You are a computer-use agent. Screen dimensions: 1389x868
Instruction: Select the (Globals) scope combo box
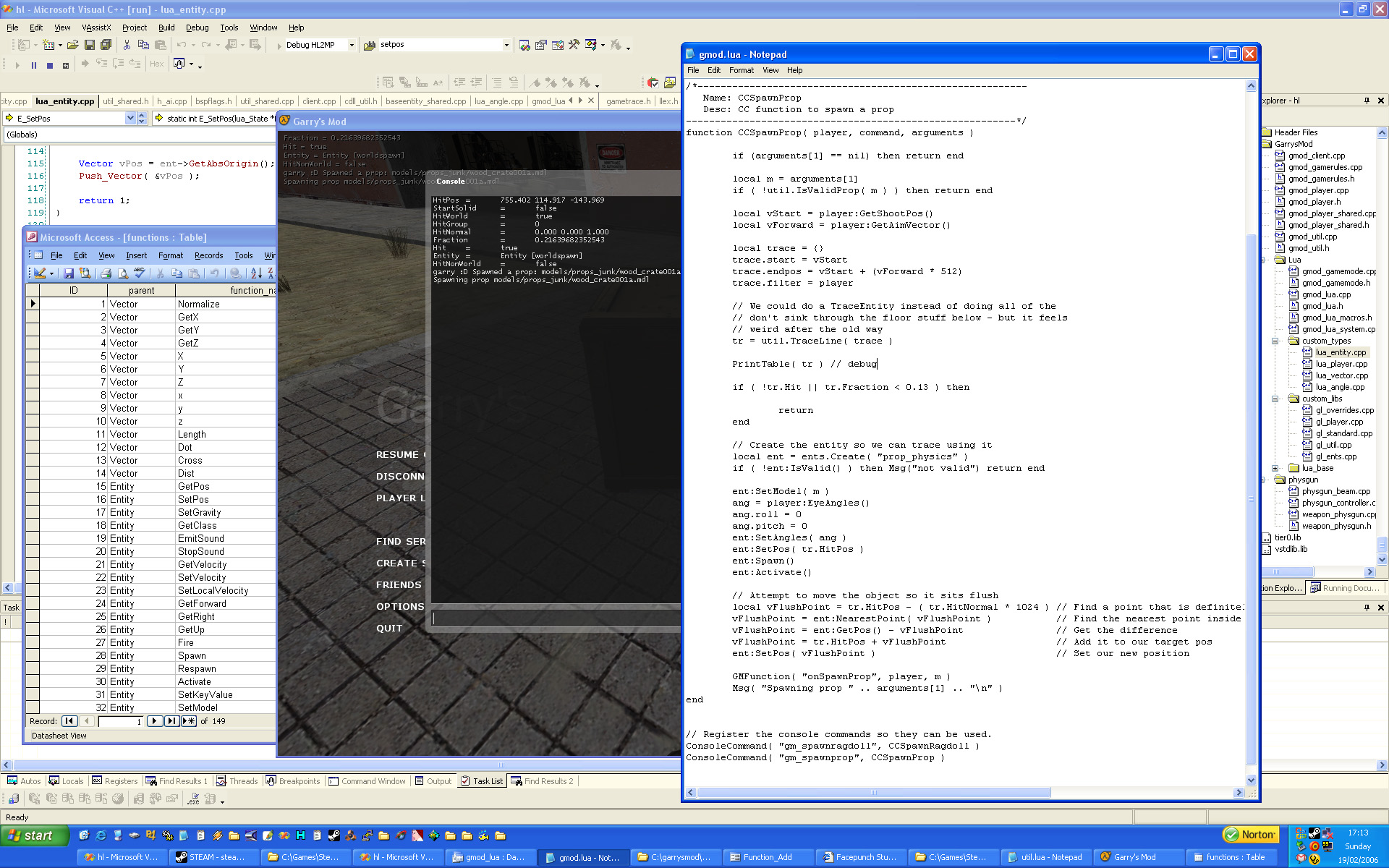pyautogui.click(x=139, y=135)
